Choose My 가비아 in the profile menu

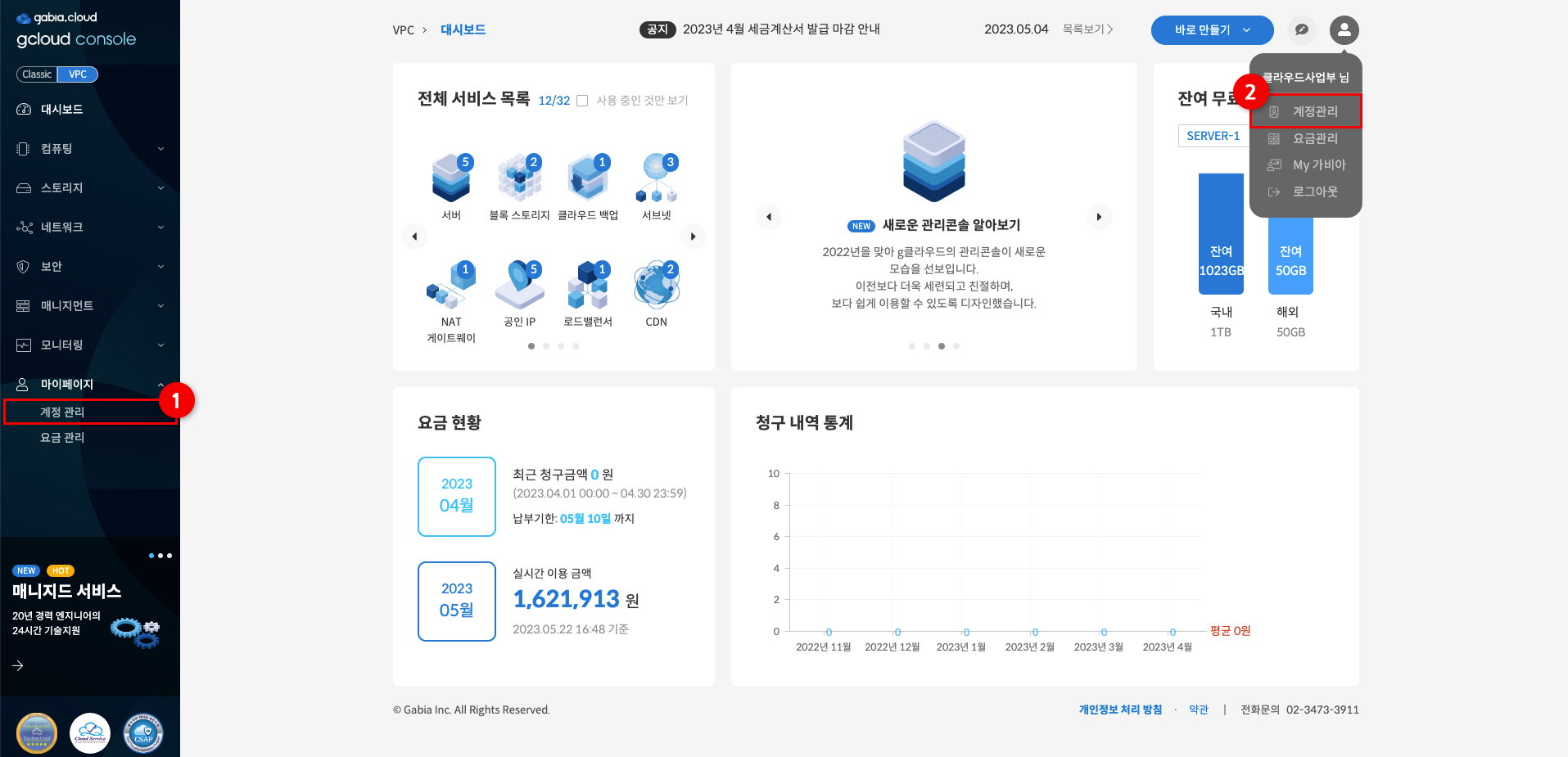1318,164
